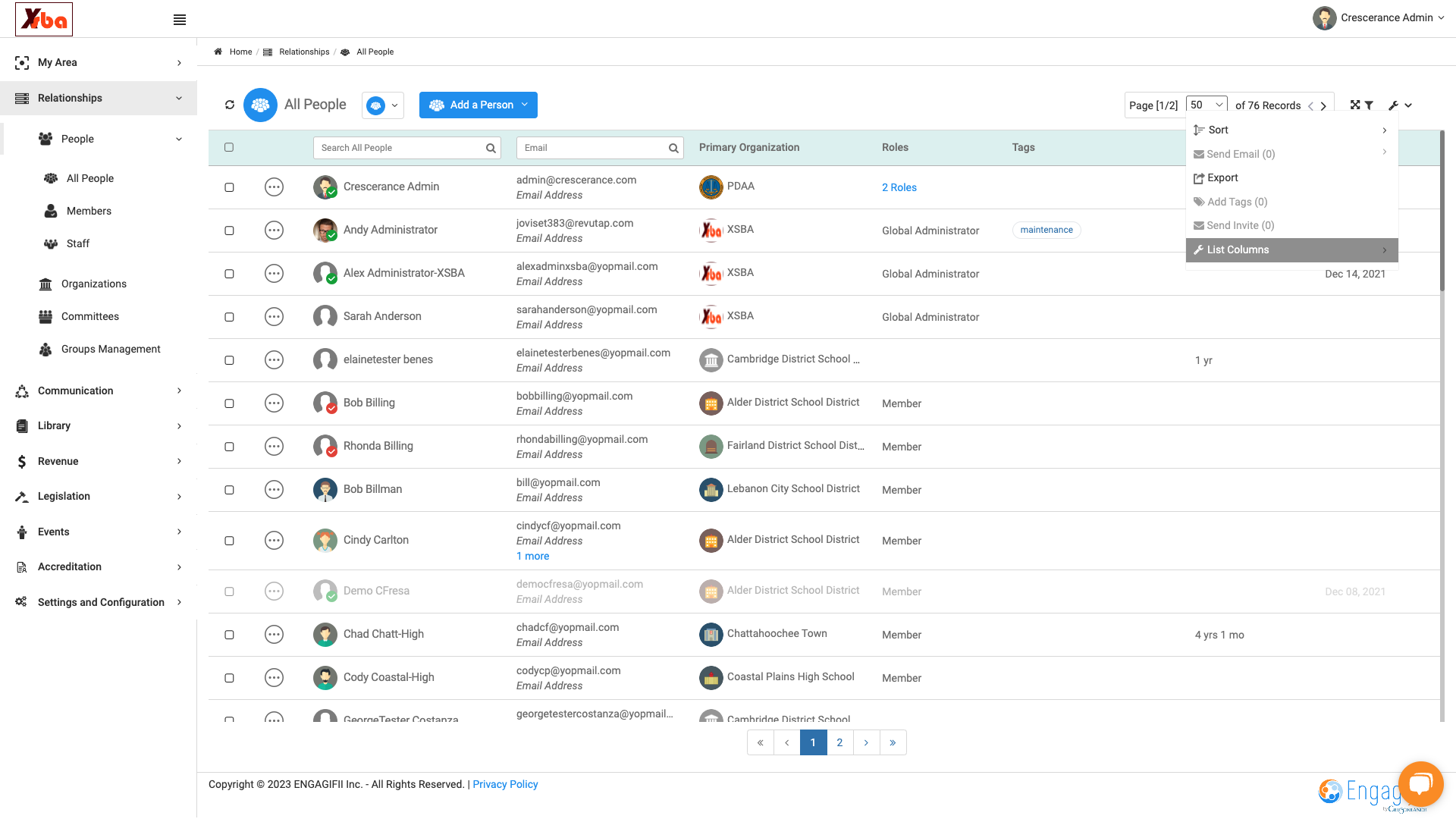Select checkbox for Rhonda Billing
The height and width of the screenshot is (819, 1456).
coord(229,447)
